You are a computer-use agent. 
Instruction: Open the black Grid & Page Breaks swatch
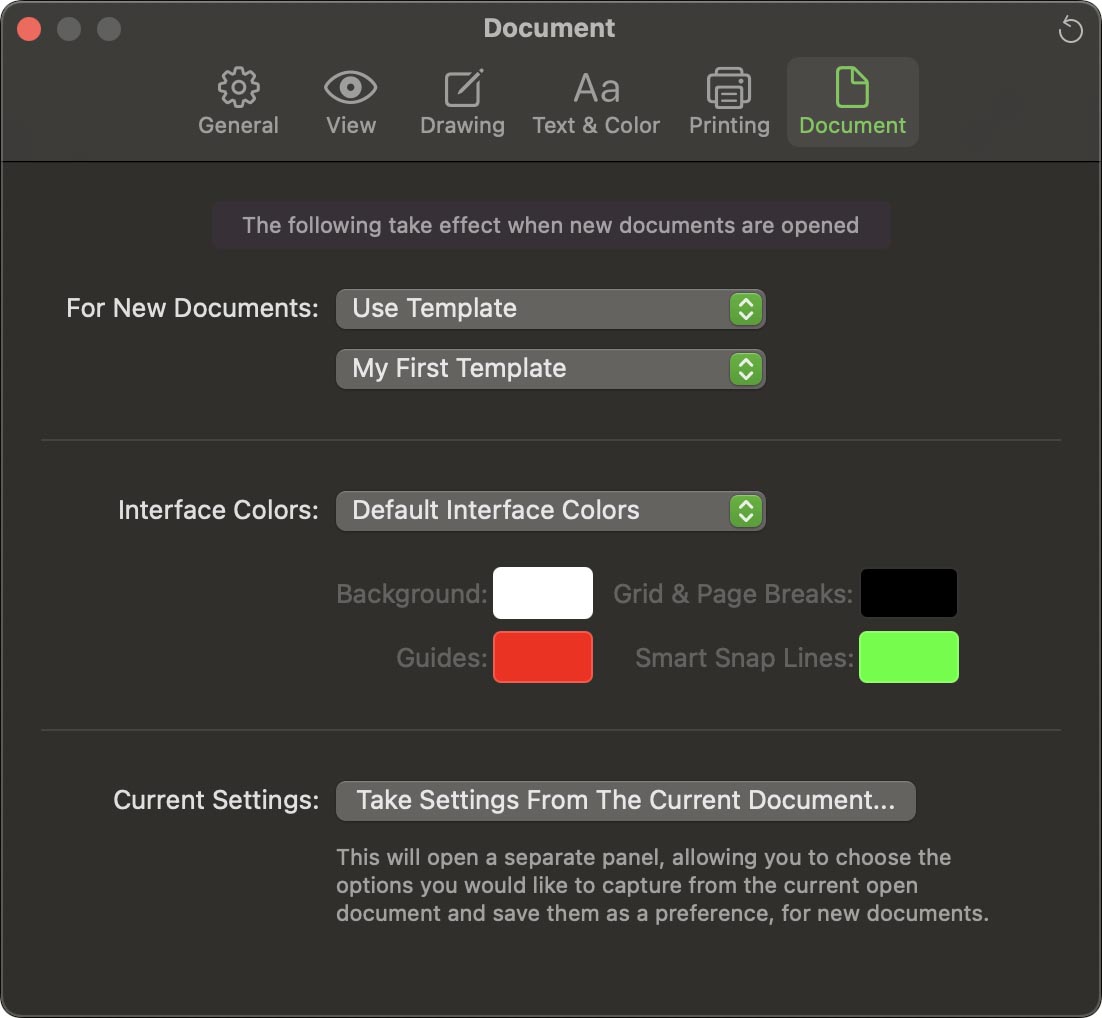click(909, 594)
